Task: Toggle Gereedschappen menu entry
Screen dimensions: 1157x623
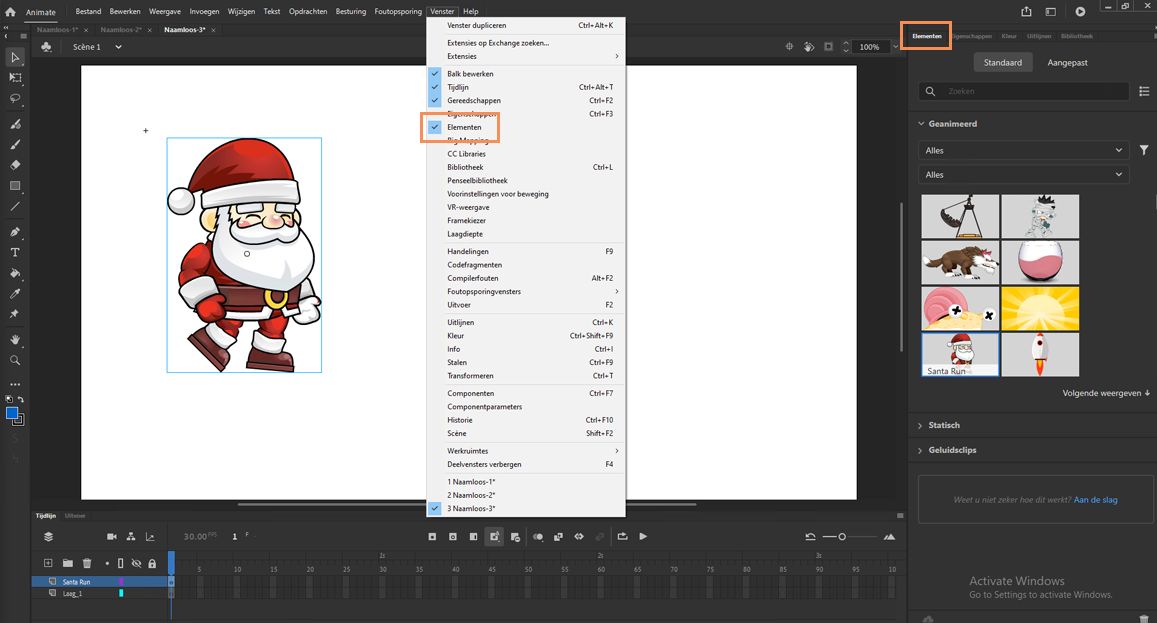Action: pos(526,100)
